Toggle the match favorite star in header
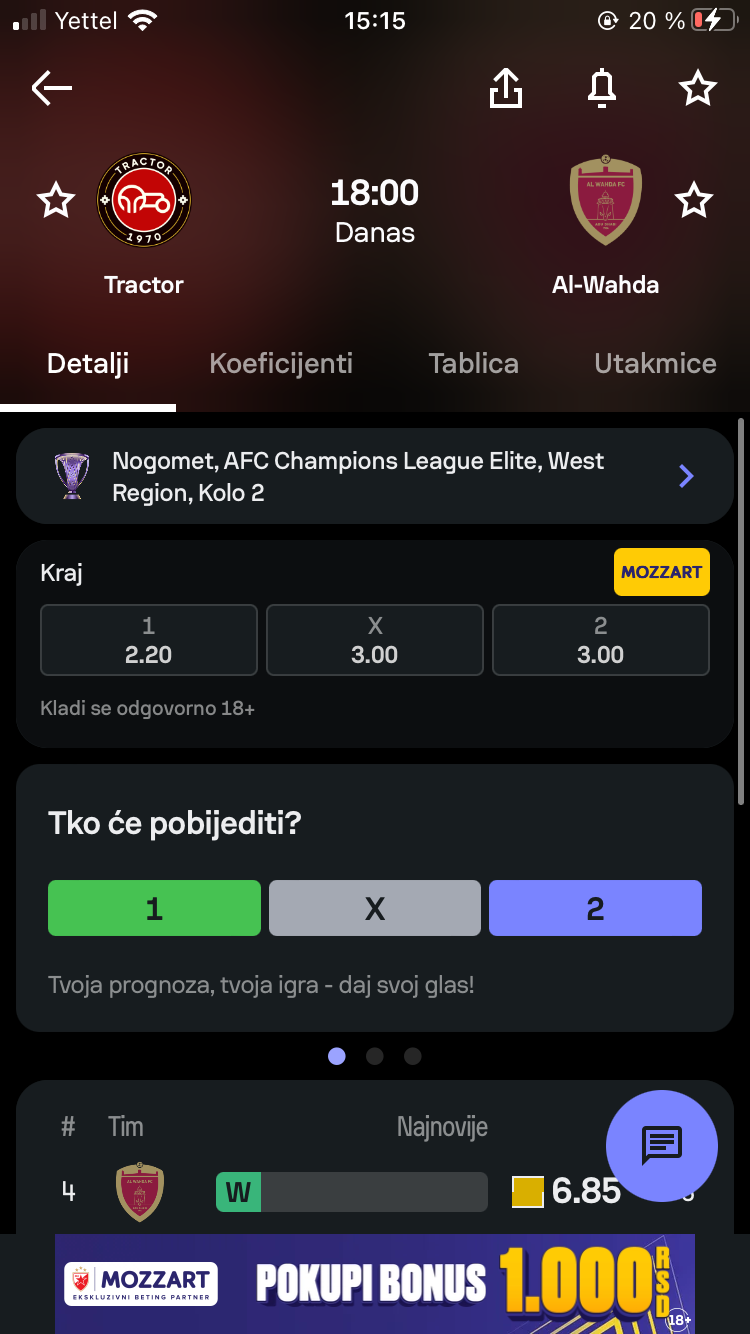The width and height of the screenshot is (750, 1334). (x=697, y=89)
